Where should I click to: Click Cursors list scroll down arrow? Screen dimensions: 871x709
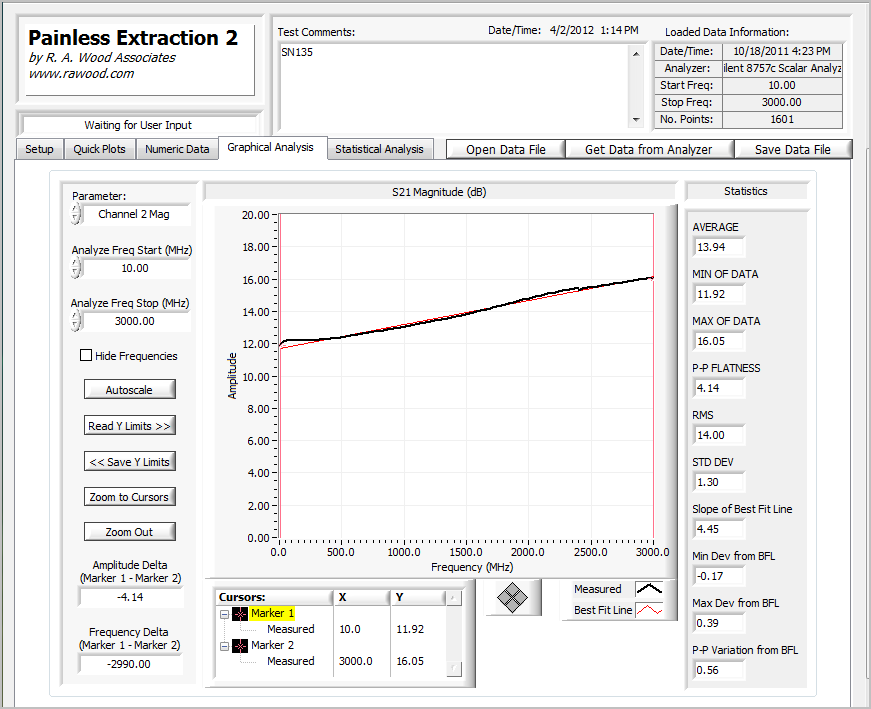pos(453,669)
